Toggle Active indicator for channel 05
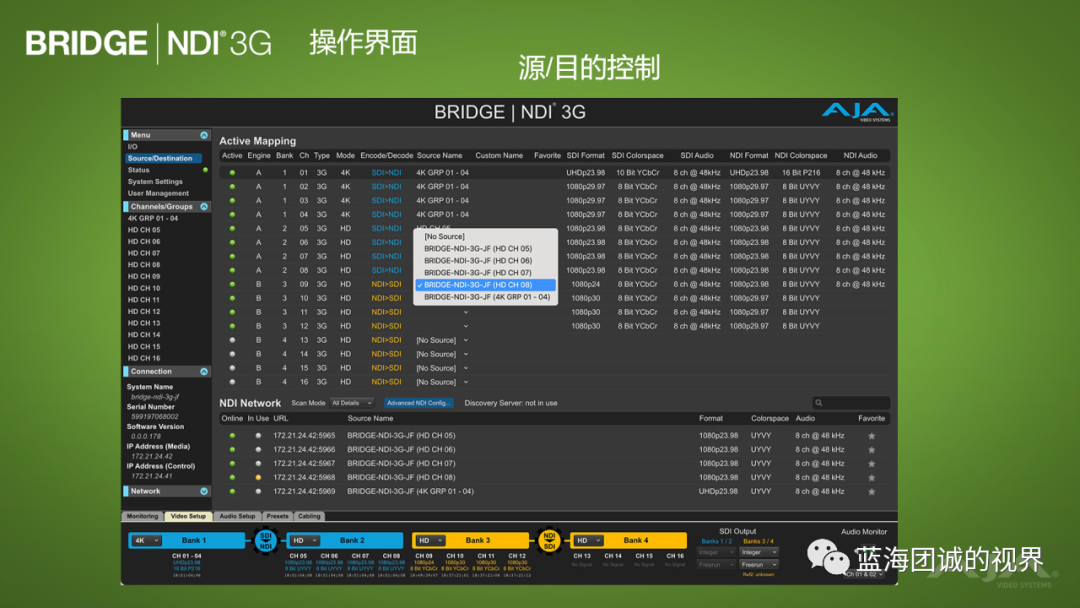 232,229
